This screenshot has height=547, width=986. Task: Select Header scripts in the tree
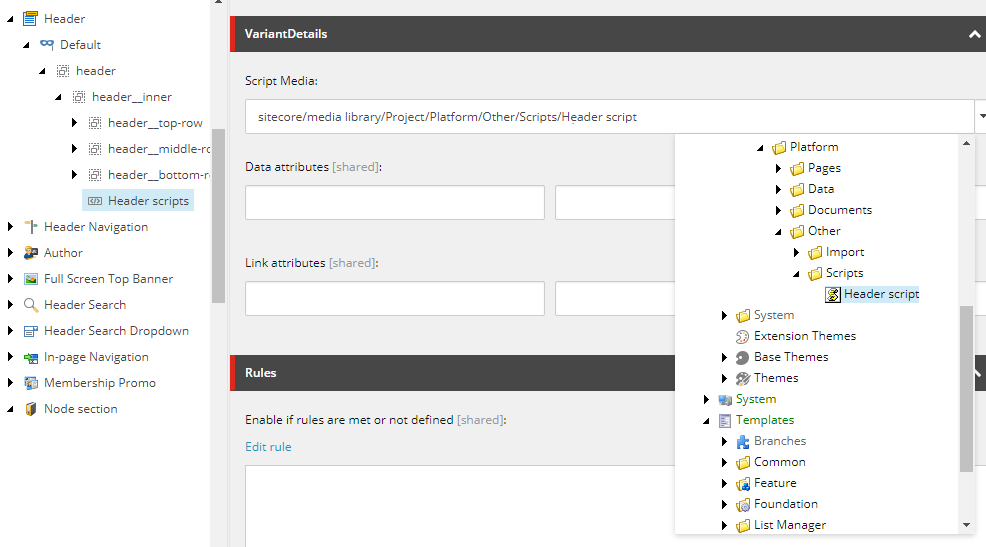pos(148,201)
